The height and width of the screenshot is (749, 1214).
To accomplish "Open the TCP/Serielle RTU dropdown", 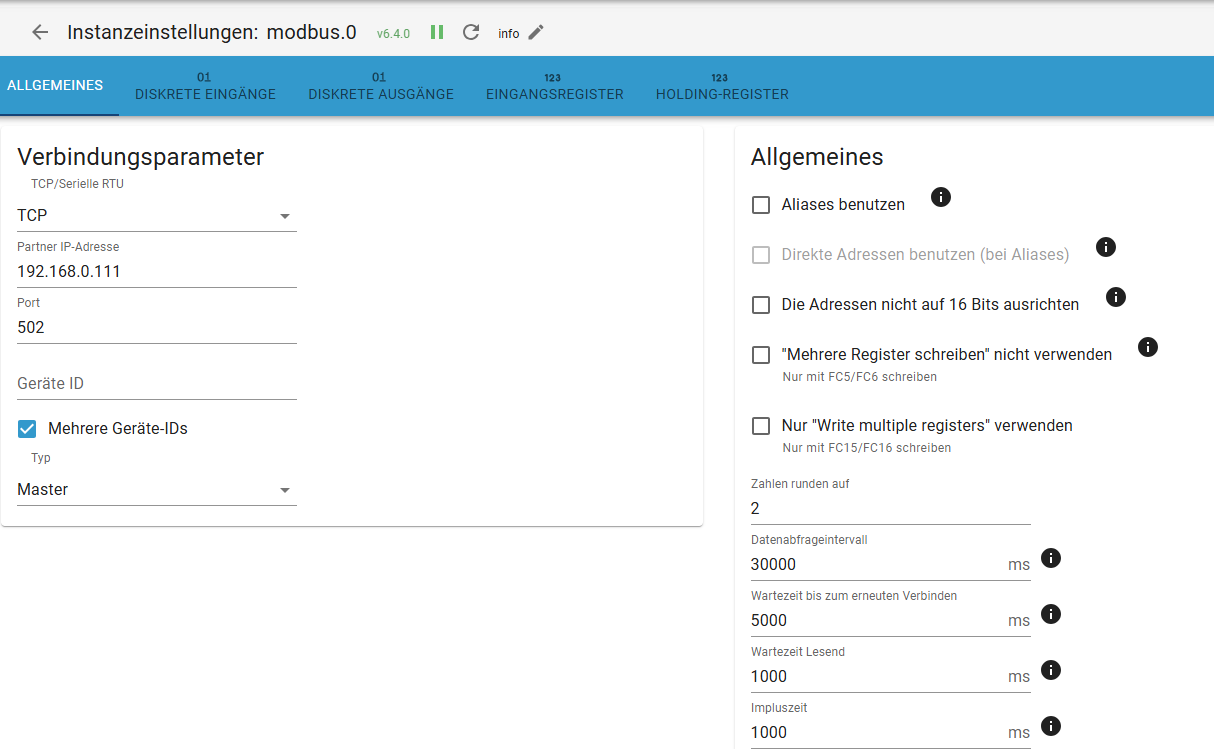I will (157, 216).
